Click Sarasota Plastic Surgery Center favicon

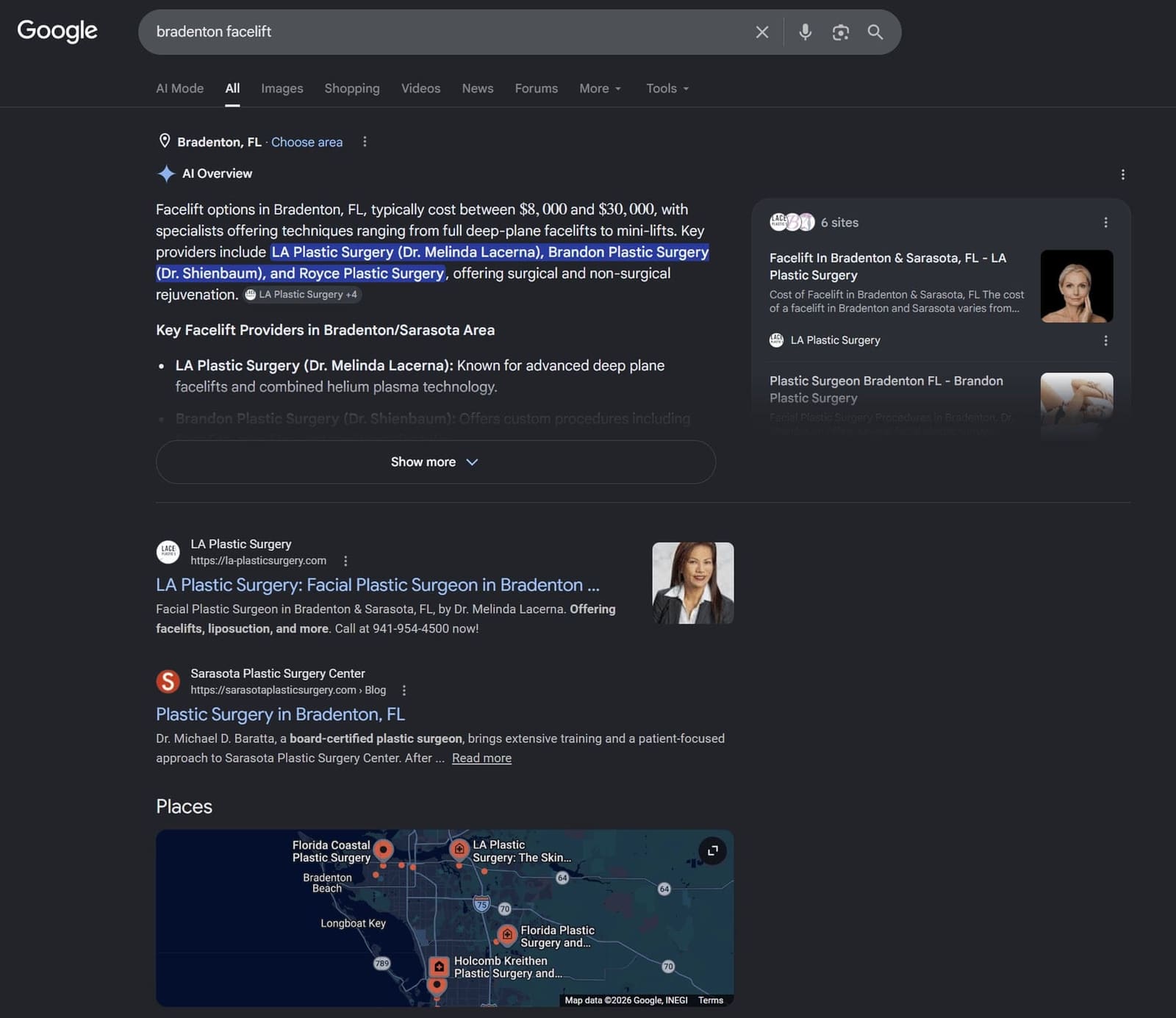[168, 681]
